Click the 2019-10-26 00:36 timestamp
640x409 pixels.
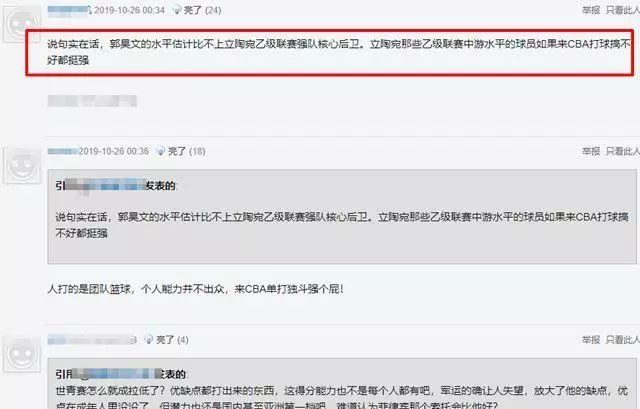[x=114, y=151]
